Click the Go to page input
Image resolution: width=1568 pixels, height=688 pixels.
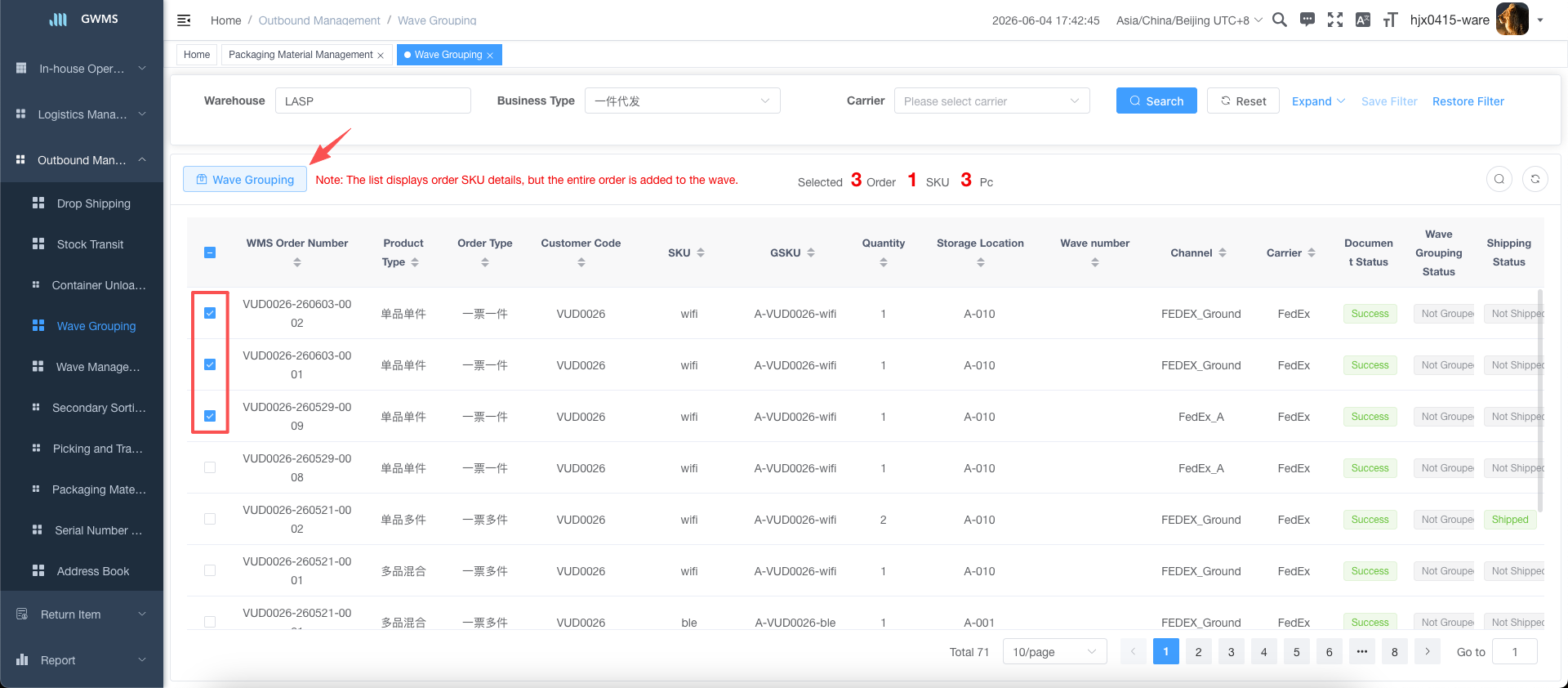1515,651
